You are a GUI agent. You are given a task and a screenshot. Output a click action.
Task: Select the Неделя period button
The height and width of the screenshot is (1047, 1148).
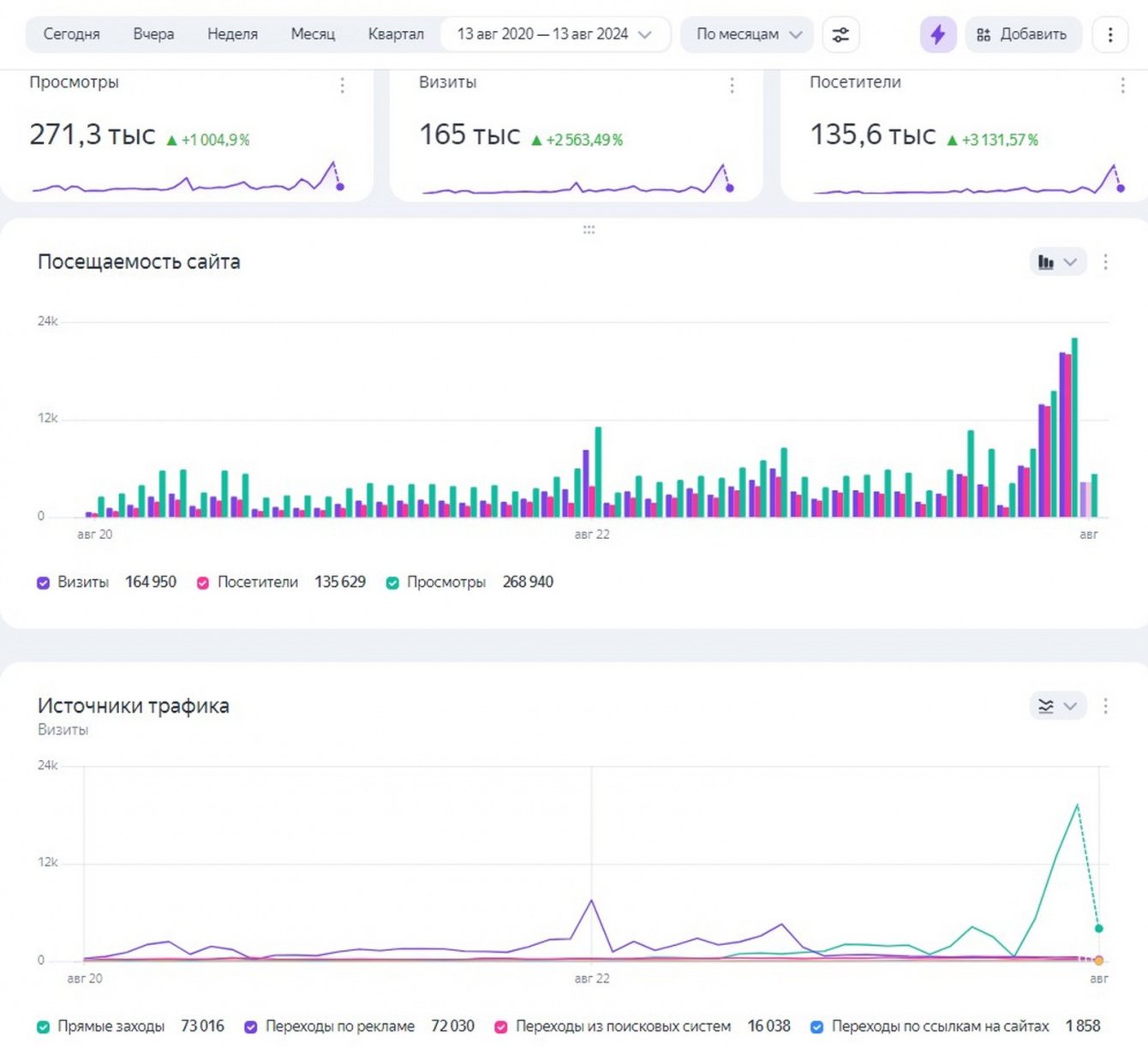click(x=232, y=34)
